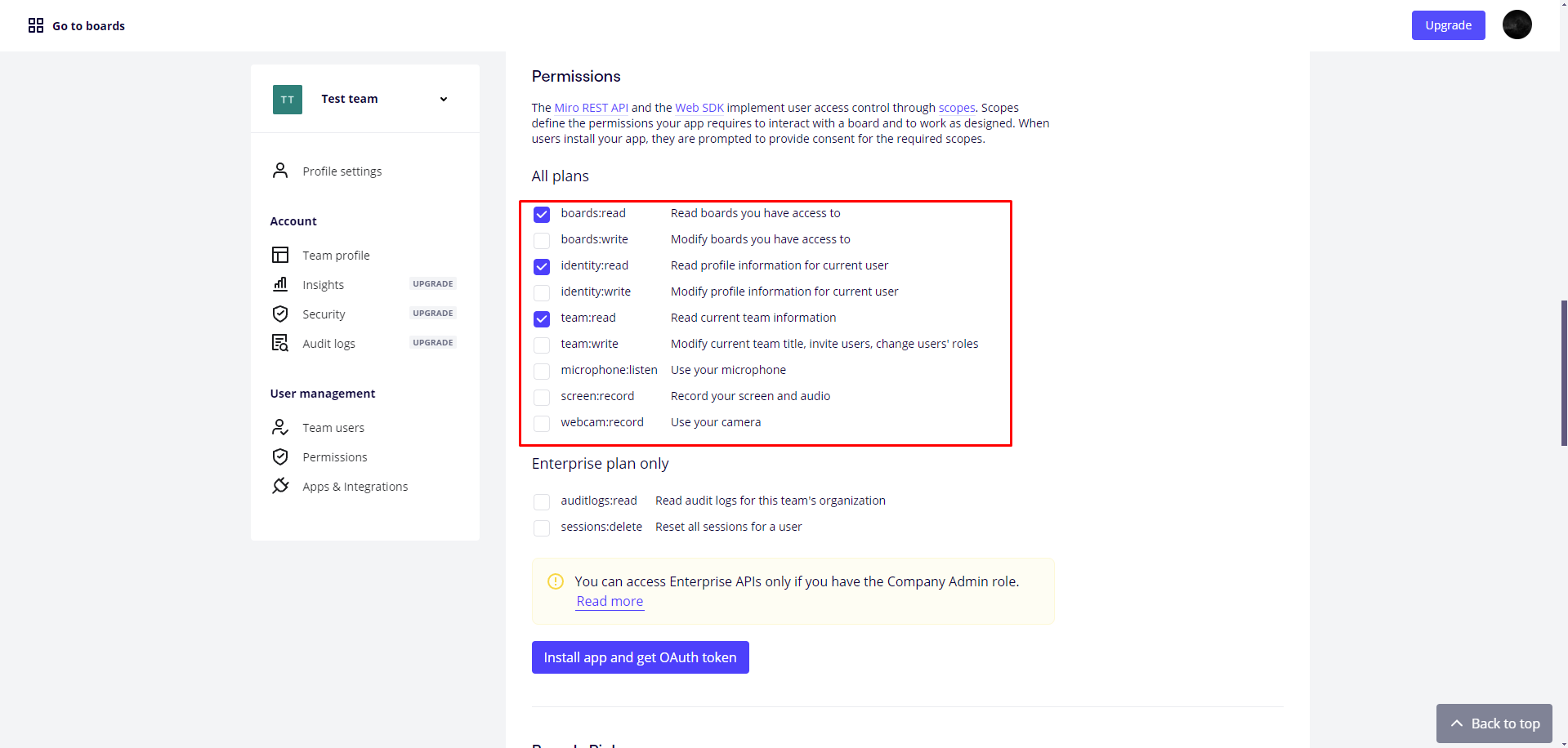Open Insights in sidebar
Image resolution: width=1568 pixels, height=748 pixels.
(323, 285)
